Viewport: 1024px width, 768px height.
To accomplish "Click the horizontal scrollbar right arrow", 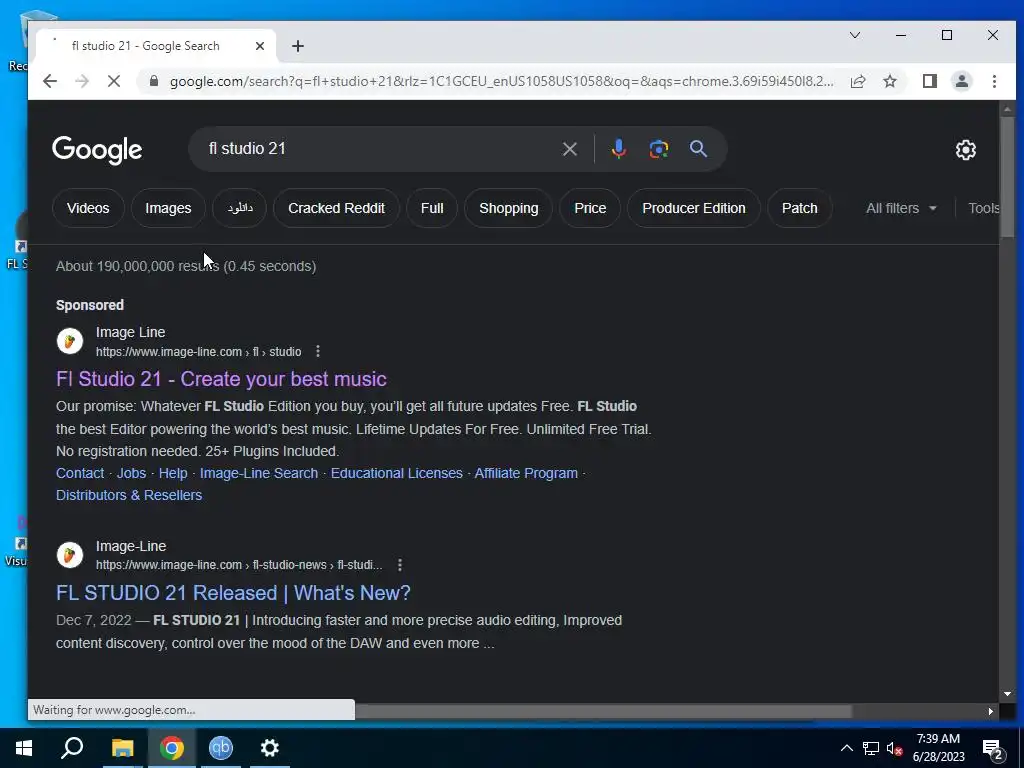I will [x=991, y=711].
